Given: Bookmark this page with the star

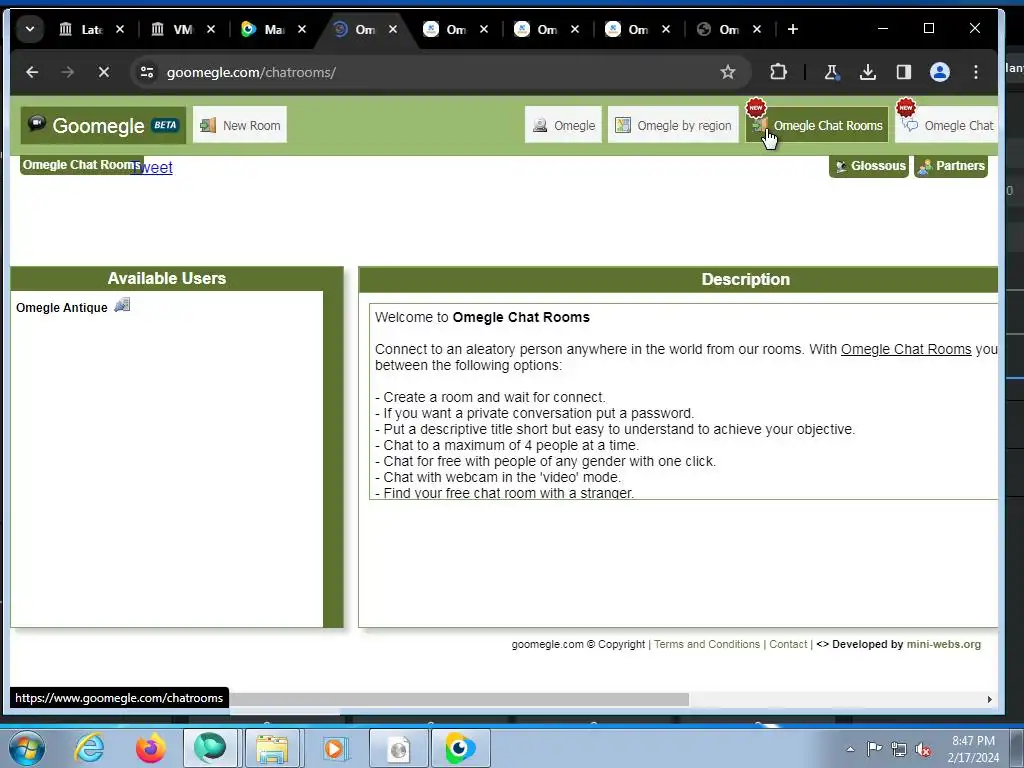Looking at the screenshot, I should [x=728, y=72].
